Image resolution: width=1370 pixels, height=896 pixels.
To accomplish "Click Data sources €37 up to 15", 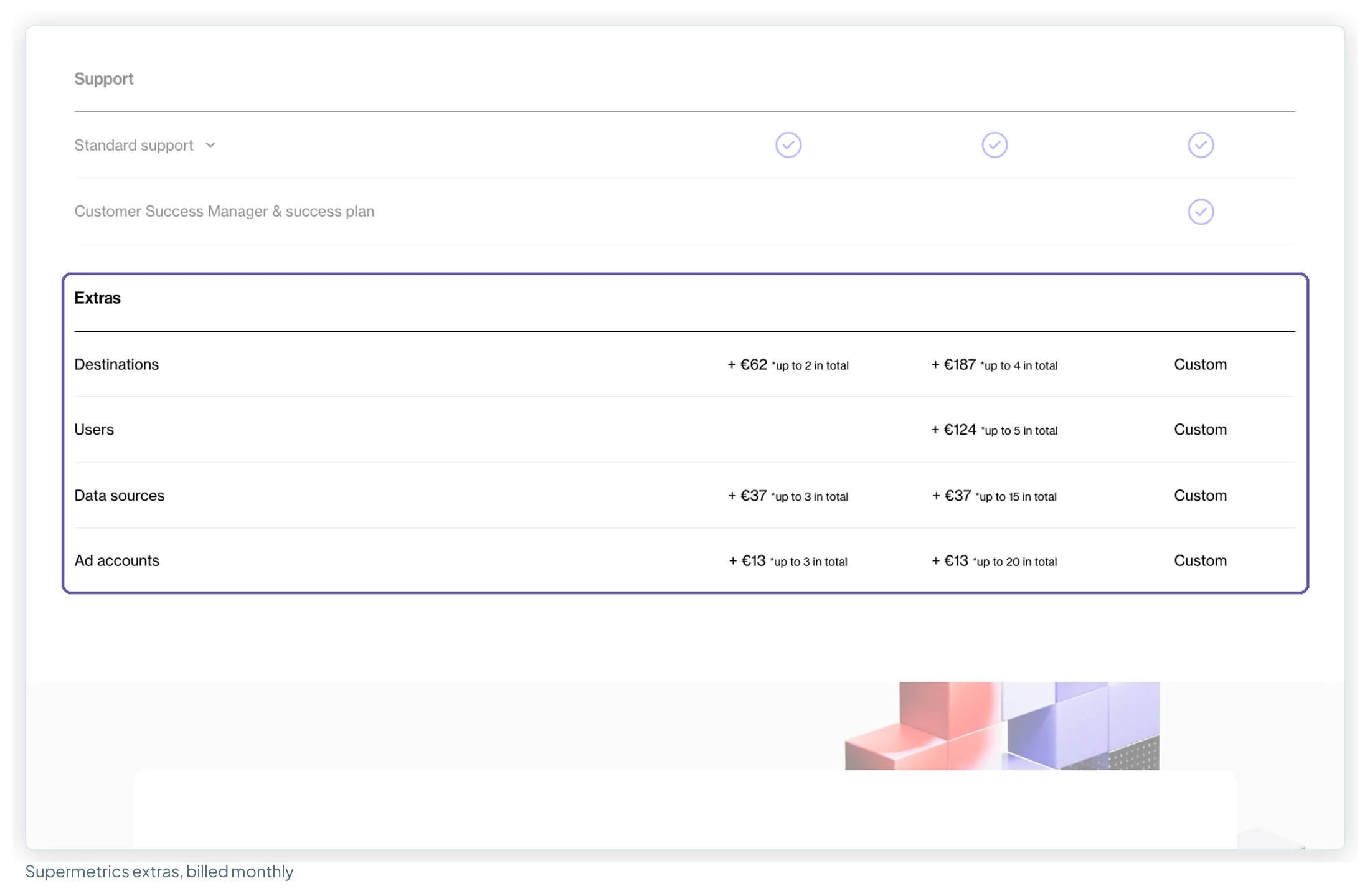I will [x=994, y=496].
